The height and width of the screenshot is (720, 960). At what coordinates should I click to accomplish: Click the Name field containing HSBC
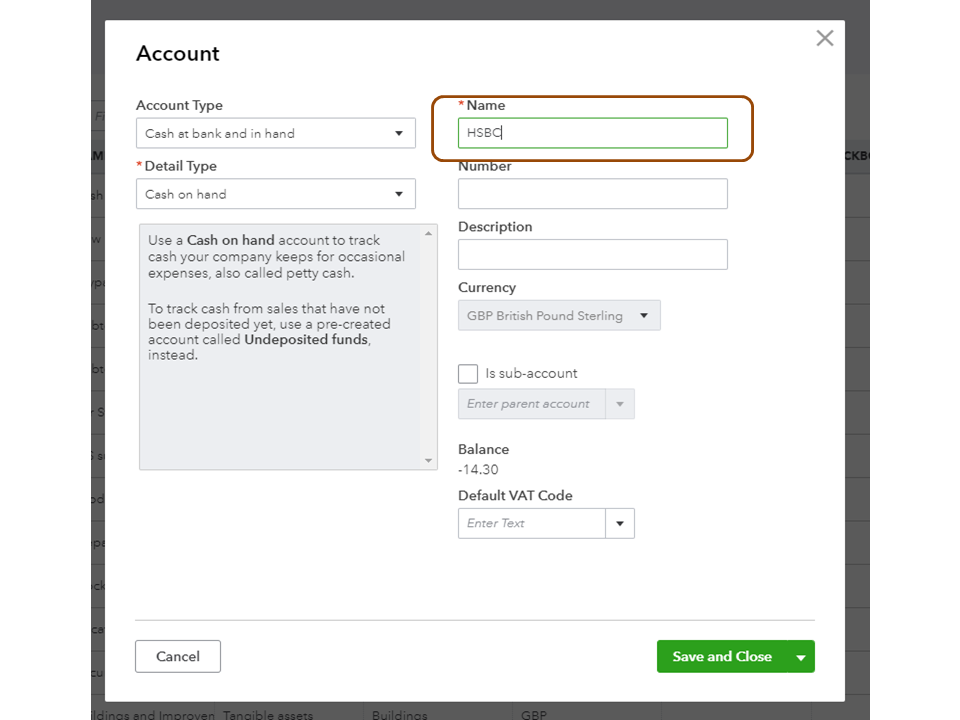(x=592, y=133)
